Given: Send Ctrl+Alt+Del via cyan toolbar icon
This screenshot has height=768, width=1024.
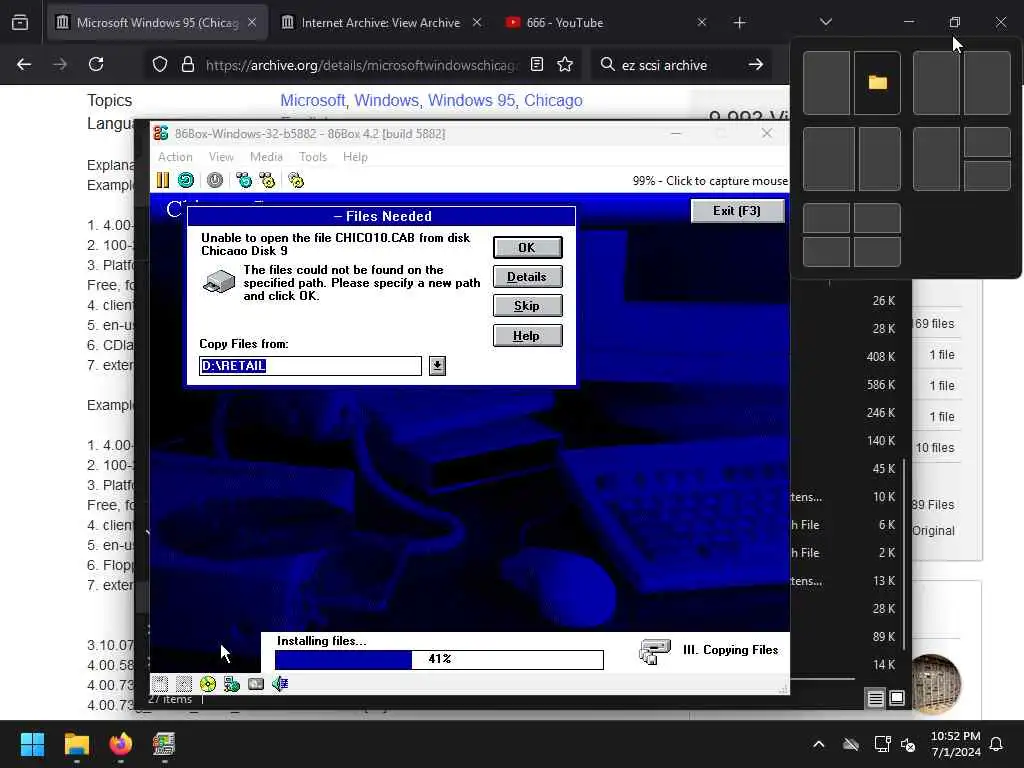Looking at the screenshot, I should click(x=244, y=180).
